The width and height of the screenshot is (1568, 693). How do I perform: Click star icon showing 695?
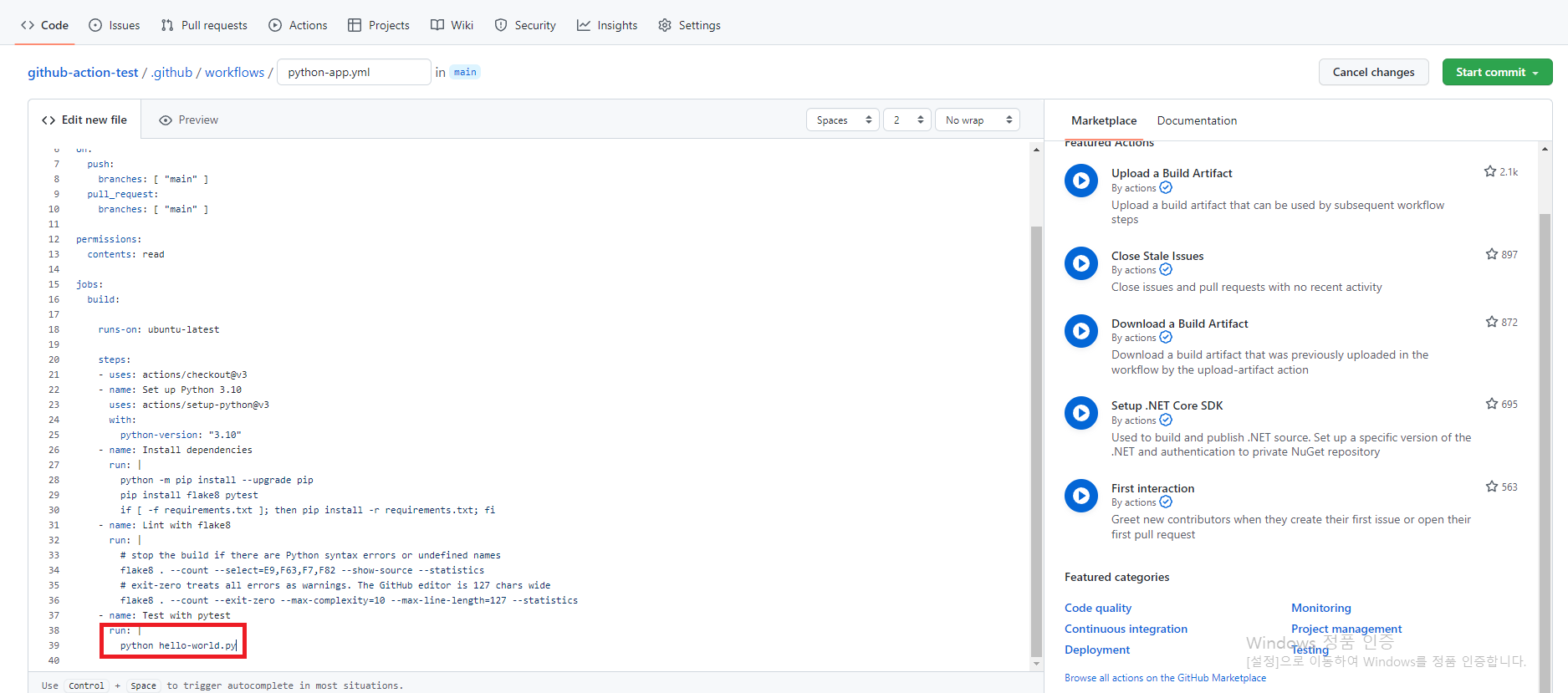(1492, 404)
